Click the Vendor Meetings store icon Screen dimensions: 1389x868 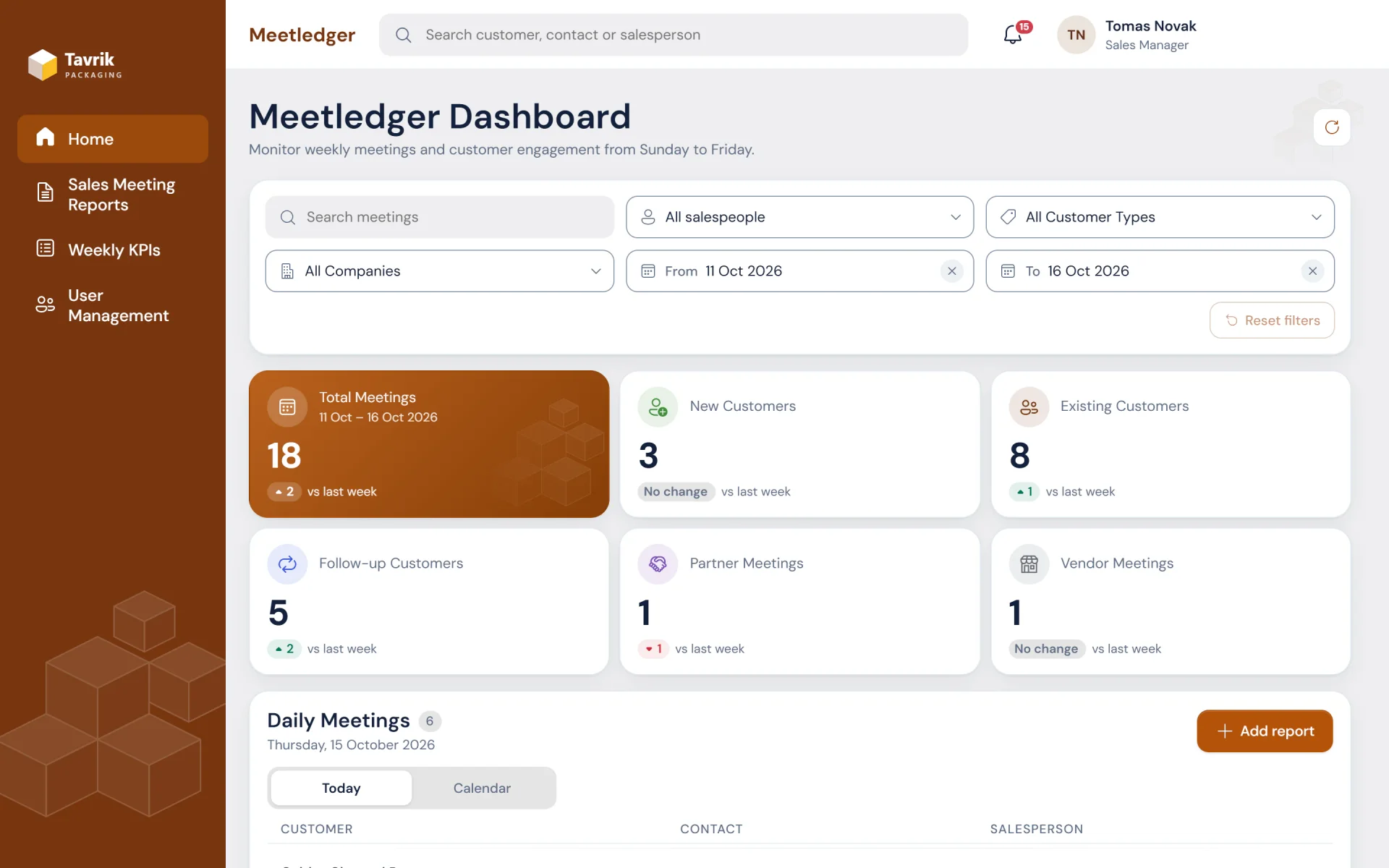coord(1029,563)
